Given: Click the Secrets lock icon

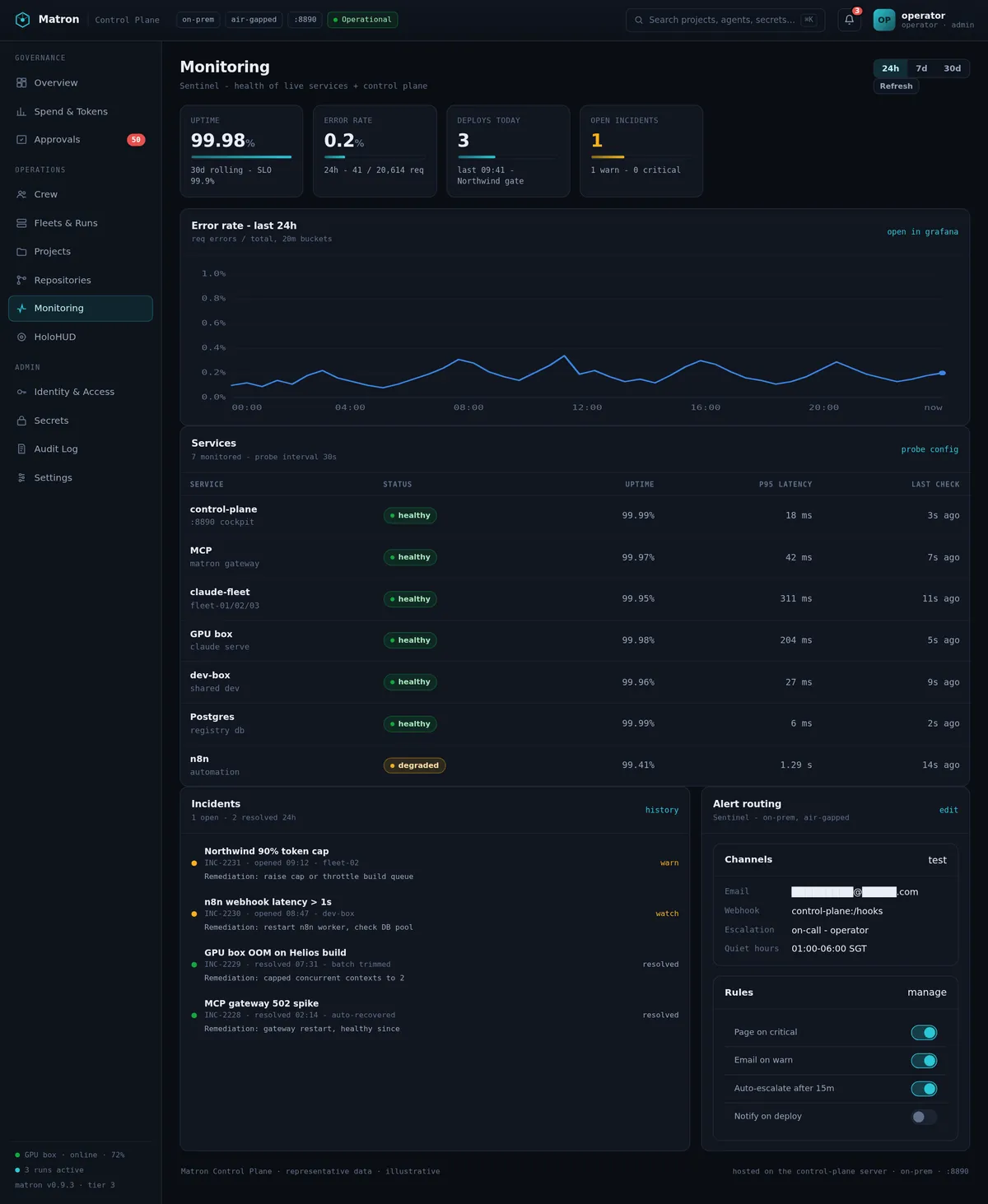Looking at the screenshot, I should [21, 421].
